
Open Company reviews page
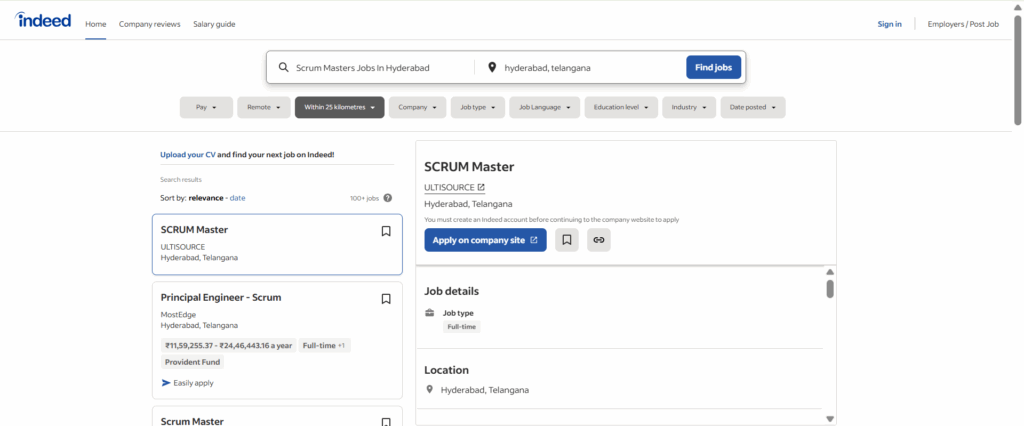(150, 24)
